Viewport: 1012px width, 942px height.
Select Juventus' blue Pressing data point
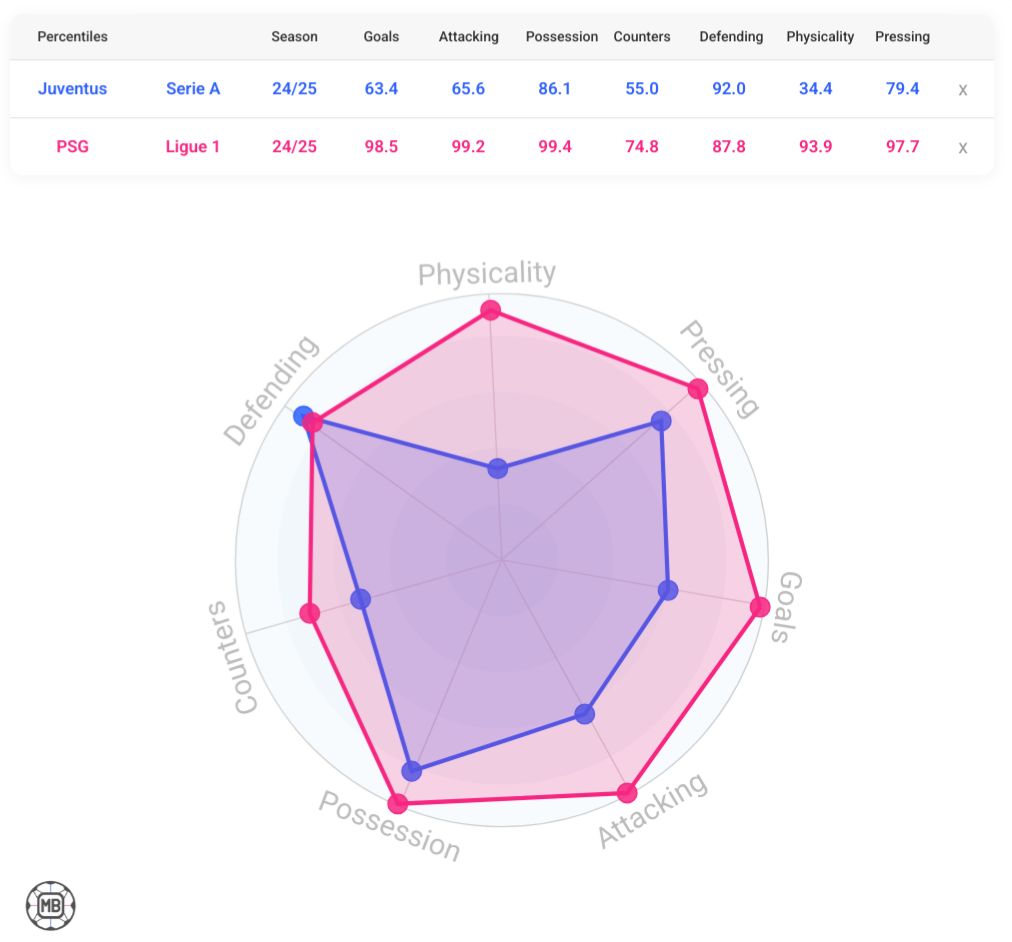point(661,421)
